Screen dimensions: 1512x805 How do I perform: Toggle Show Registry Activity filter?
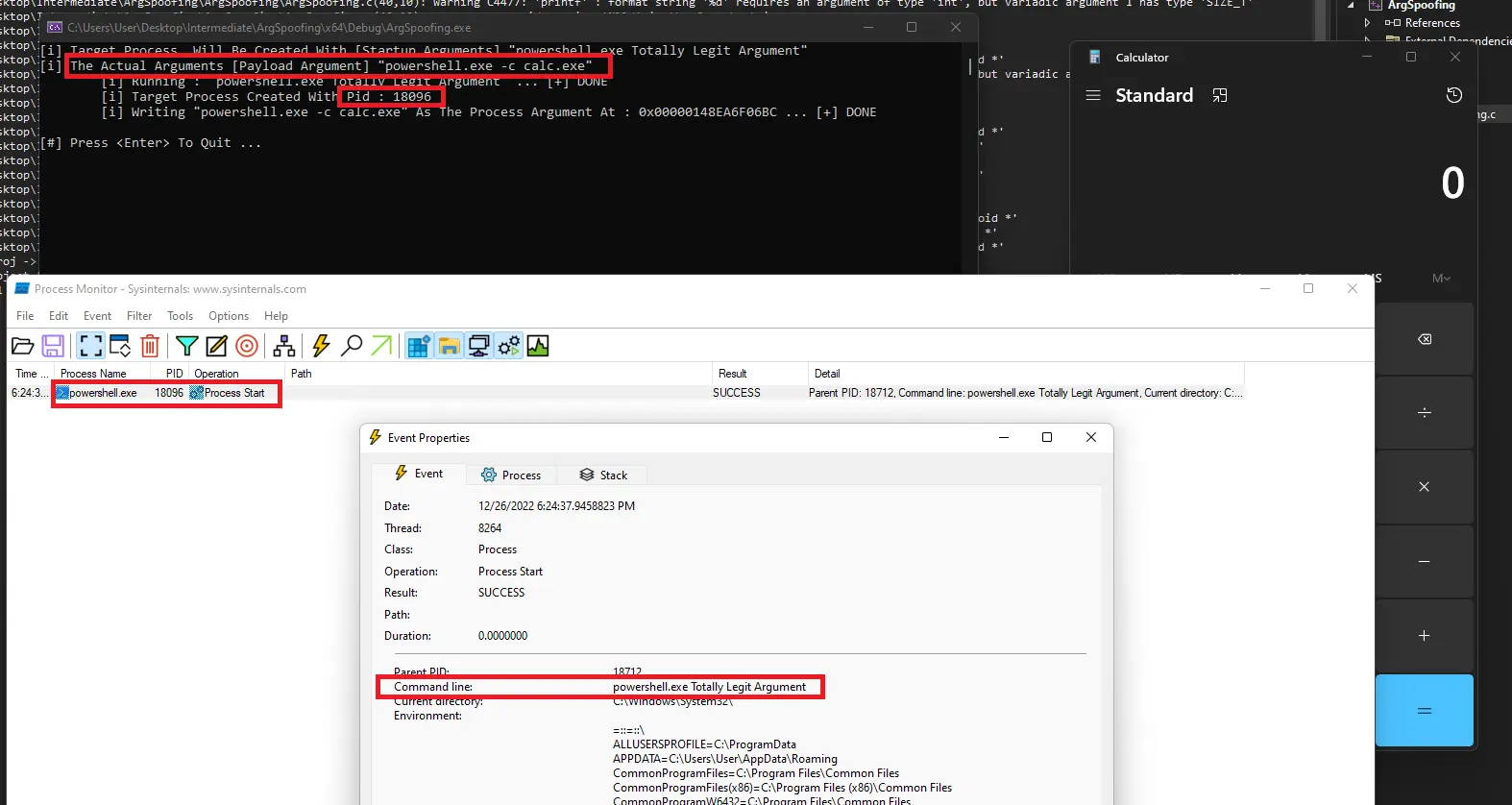click(418, 346)
